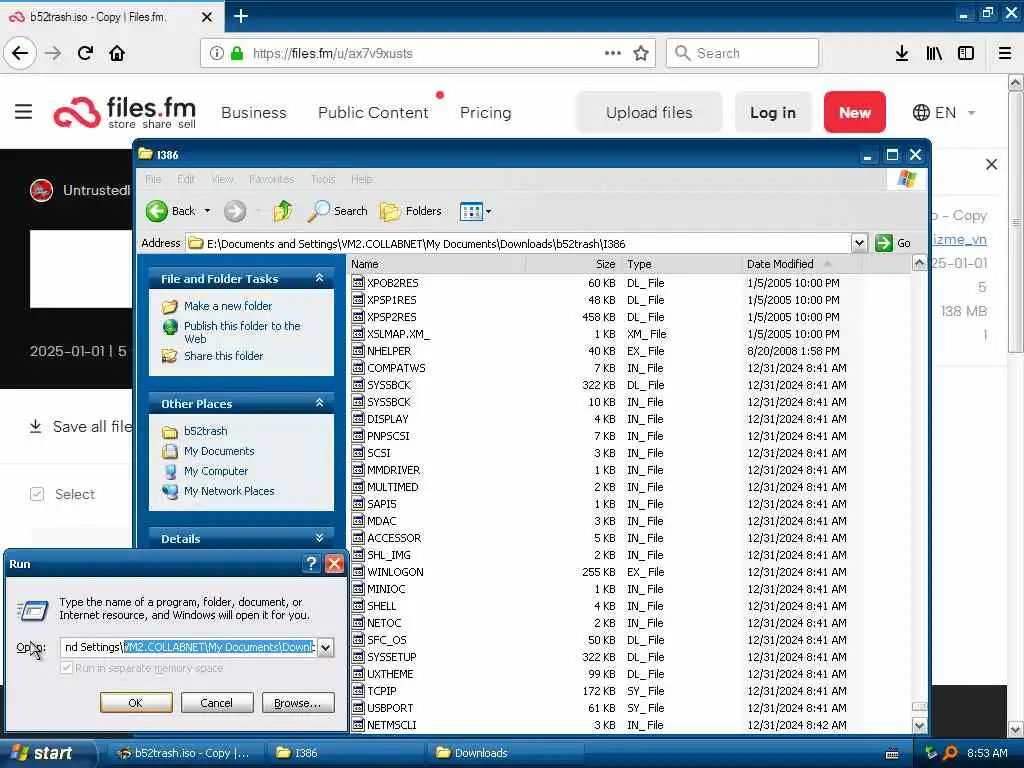This screenshot has height=768, width=1024.
Task: Open Explorer Help menu
Action: coord(361,179)
